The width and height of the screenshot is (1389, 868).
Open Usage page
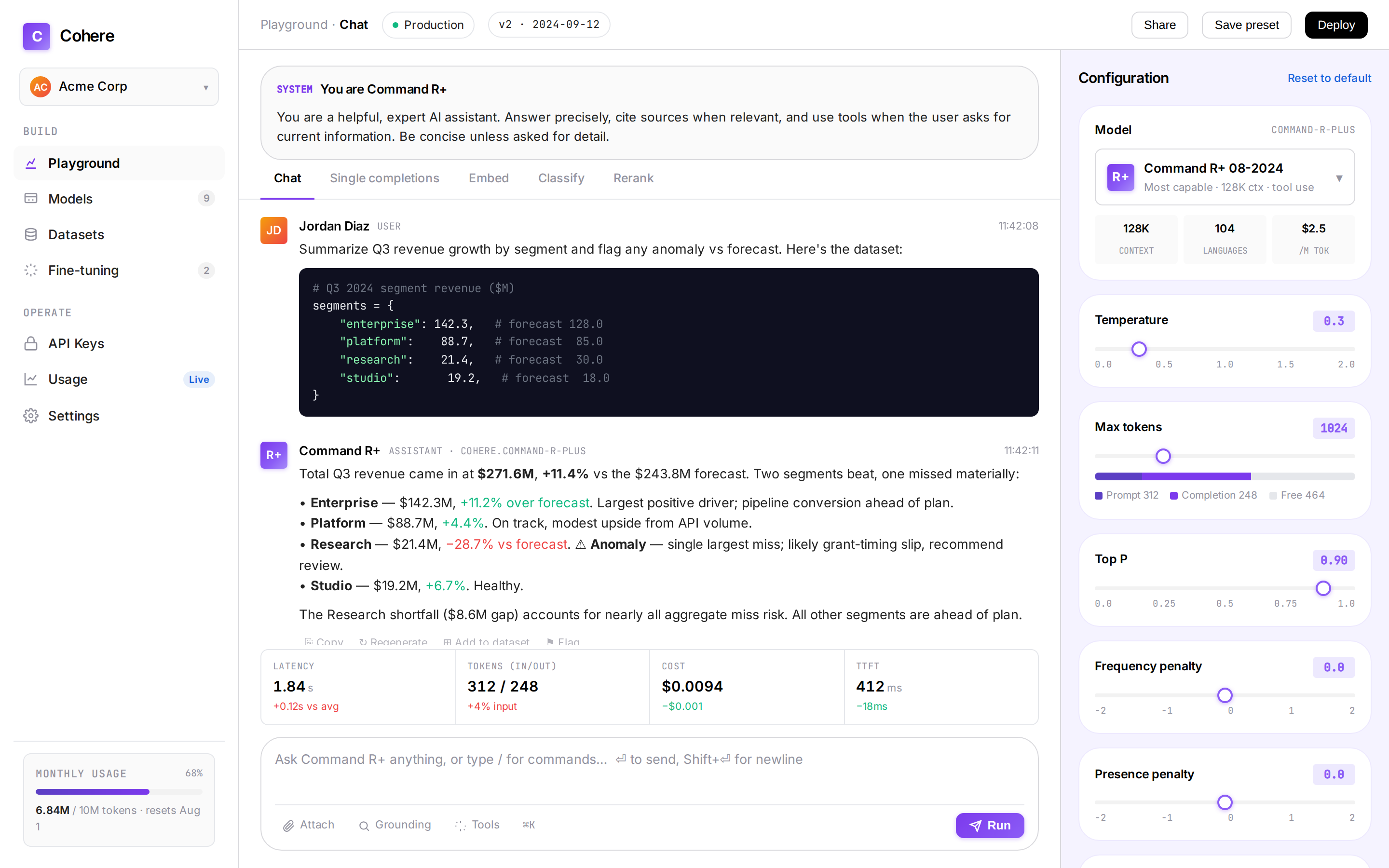[x=119, y=379]
